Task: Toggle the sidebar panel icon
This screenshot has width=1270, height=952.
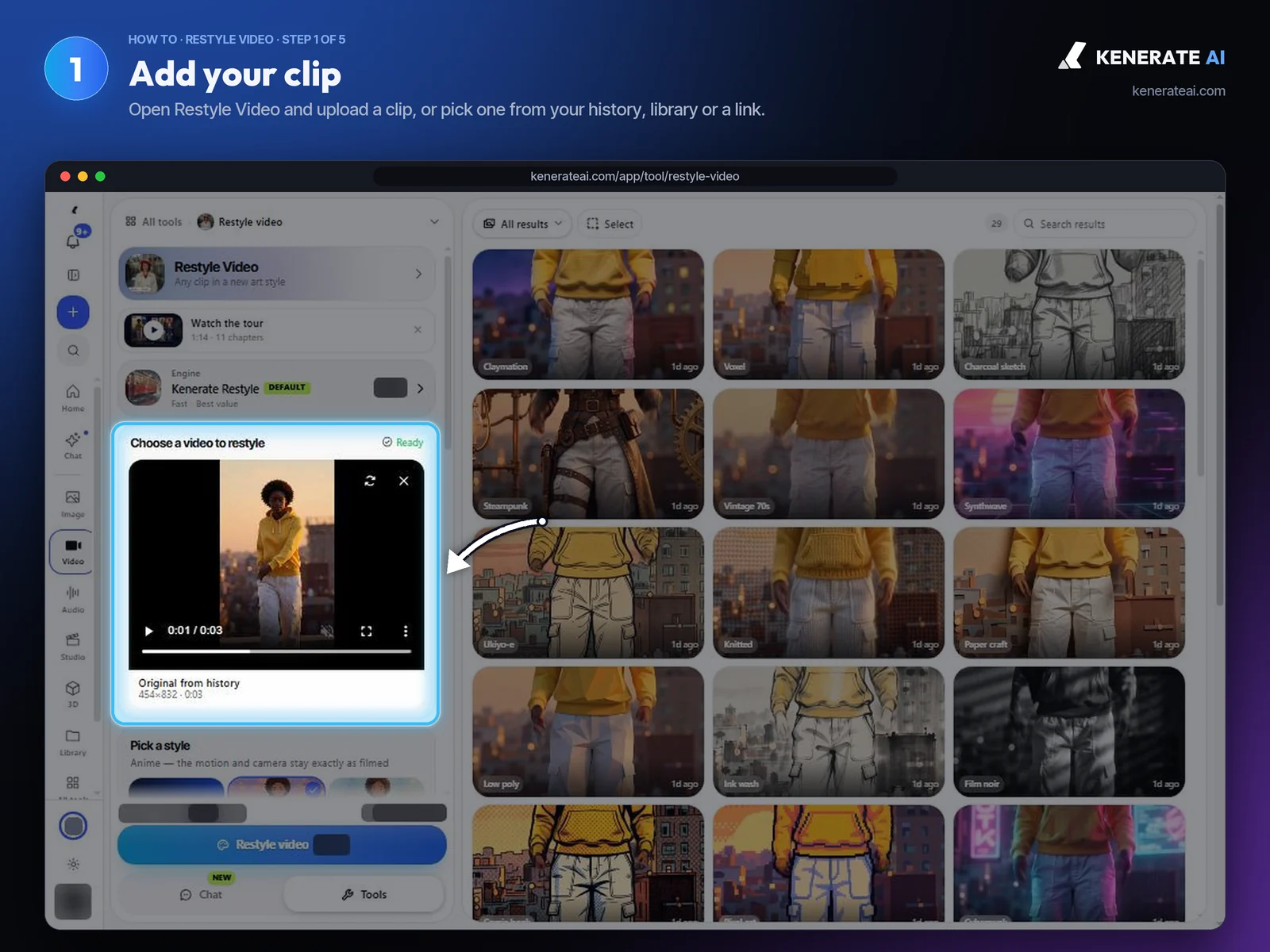Action: coord(73,275)
